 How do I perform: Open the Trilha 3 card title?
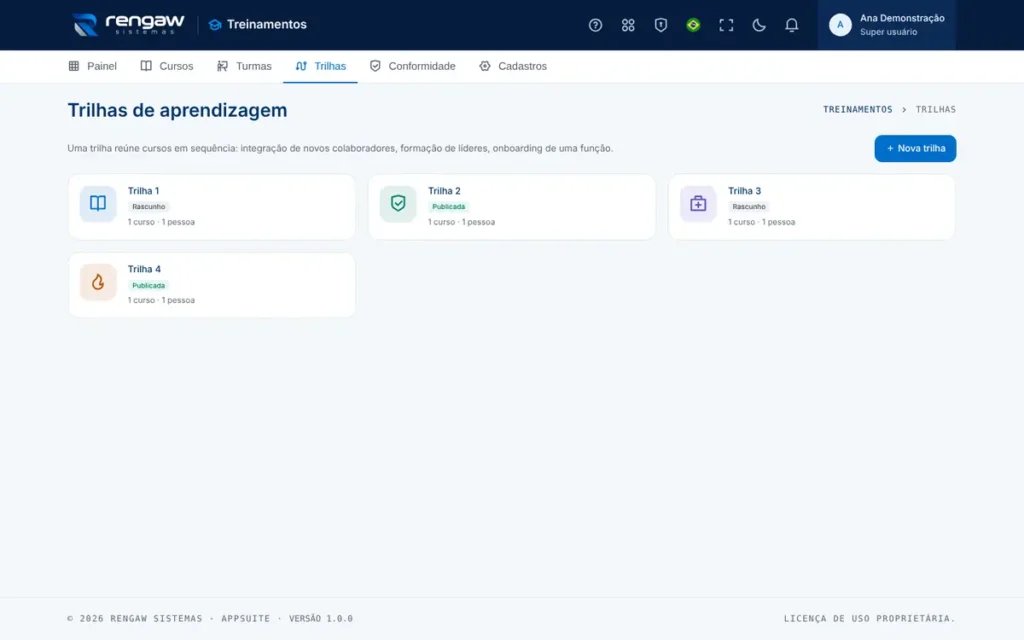[x=744, y=191]
